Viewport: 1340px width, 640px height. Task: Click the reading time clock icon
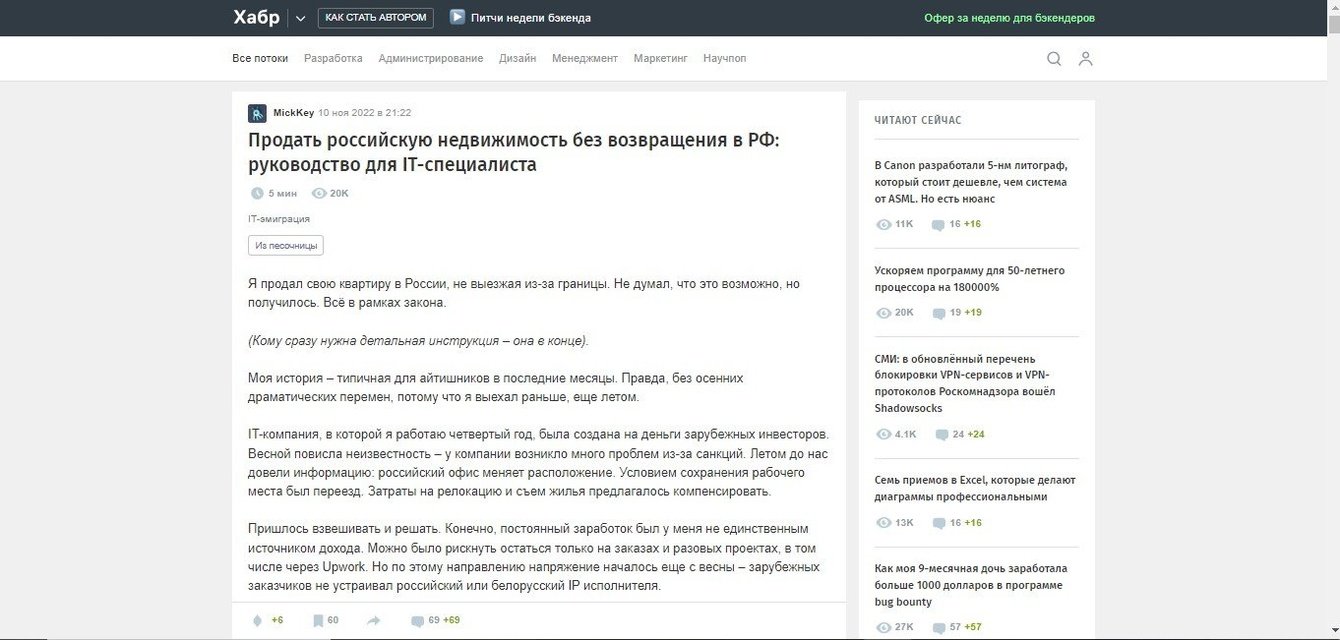pos(256,193)
